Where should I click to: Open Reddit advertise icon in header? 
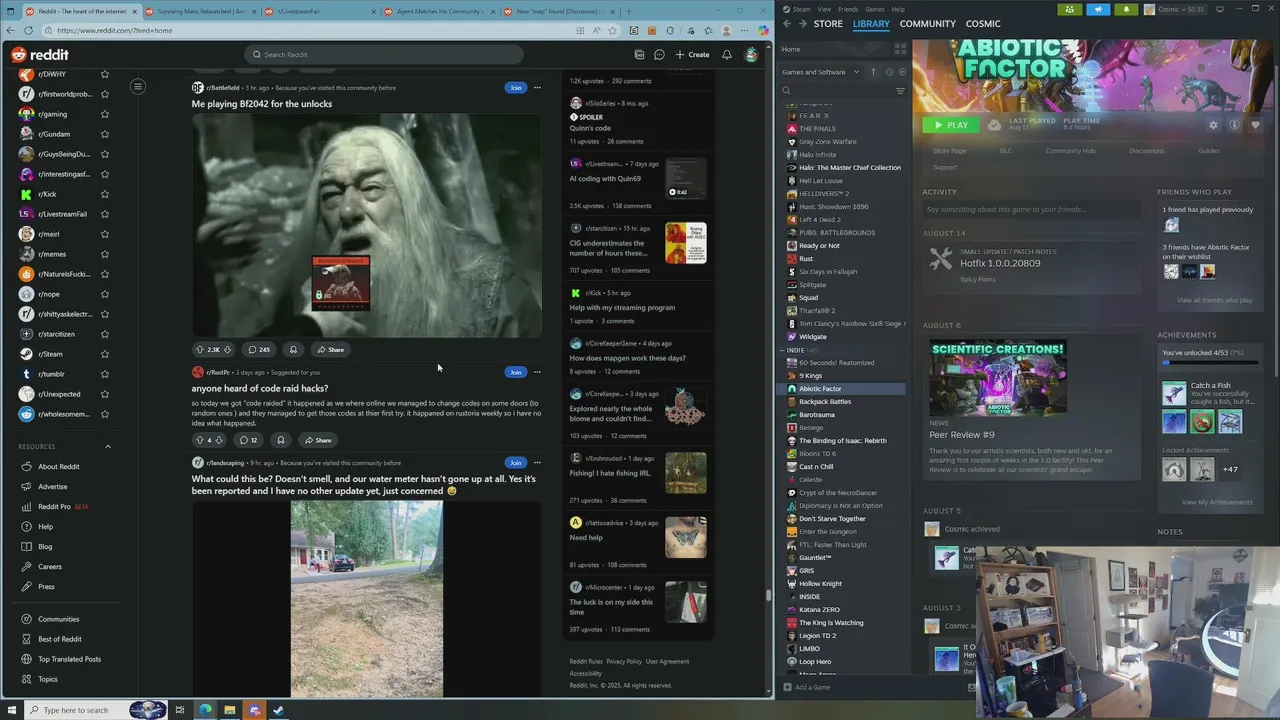tap(639, 54)
